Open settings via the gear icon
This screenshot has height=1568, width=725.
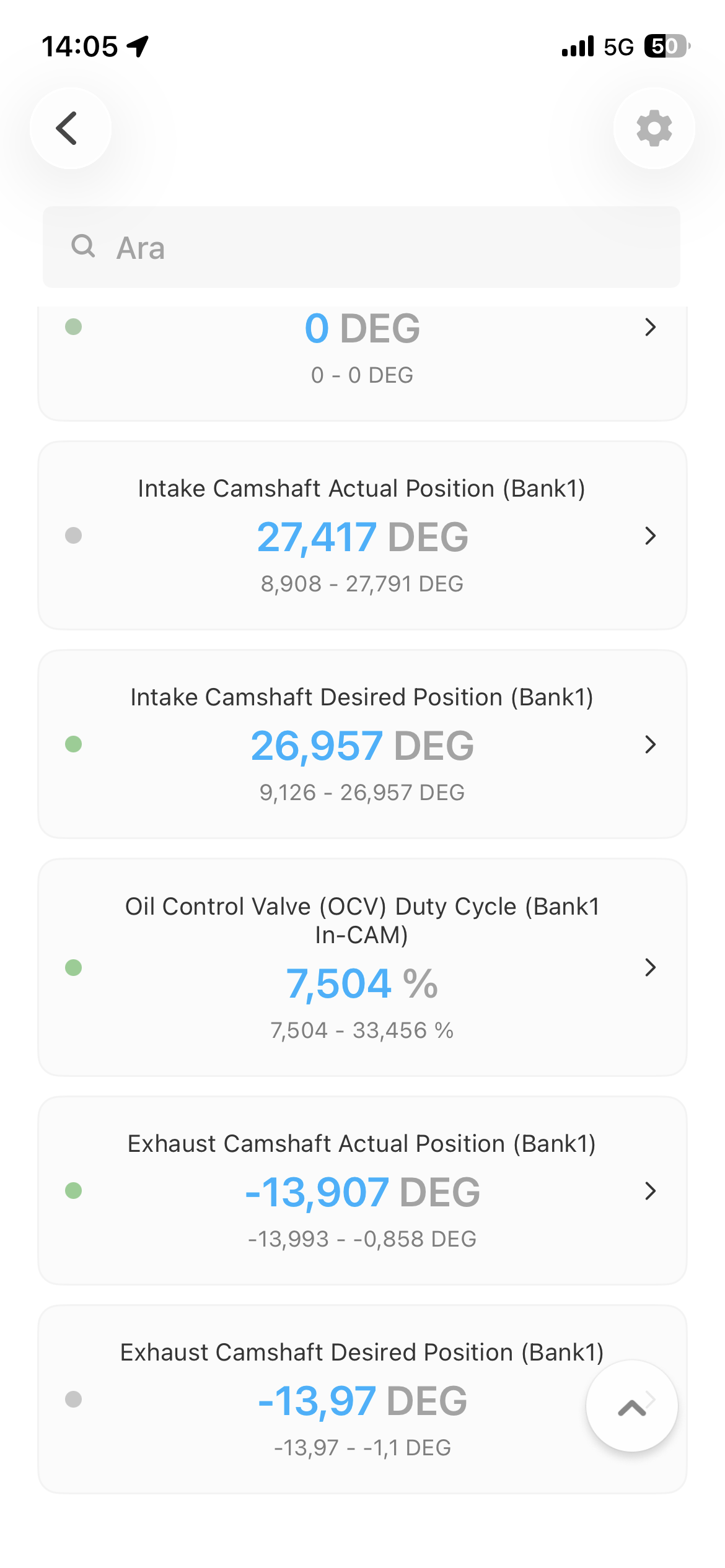[654, 128]
